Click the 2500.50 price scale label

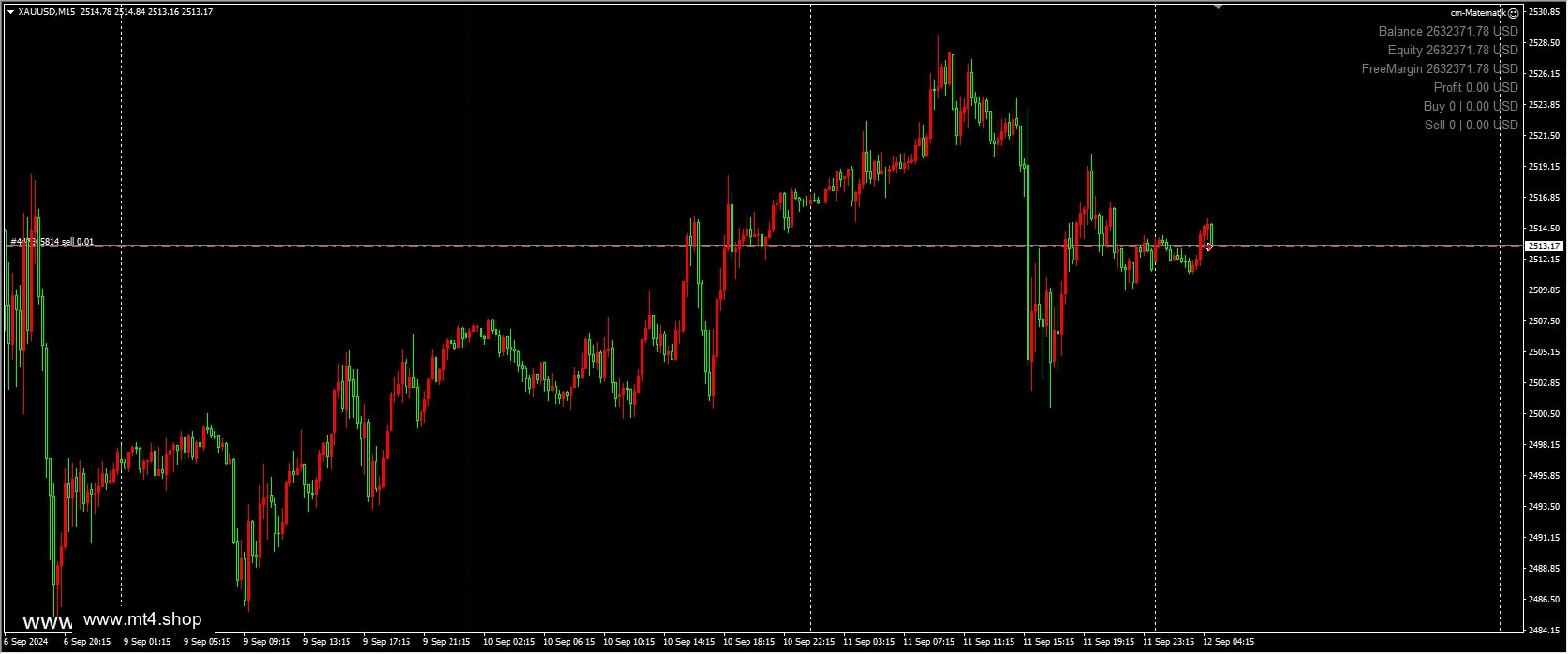1544,414
